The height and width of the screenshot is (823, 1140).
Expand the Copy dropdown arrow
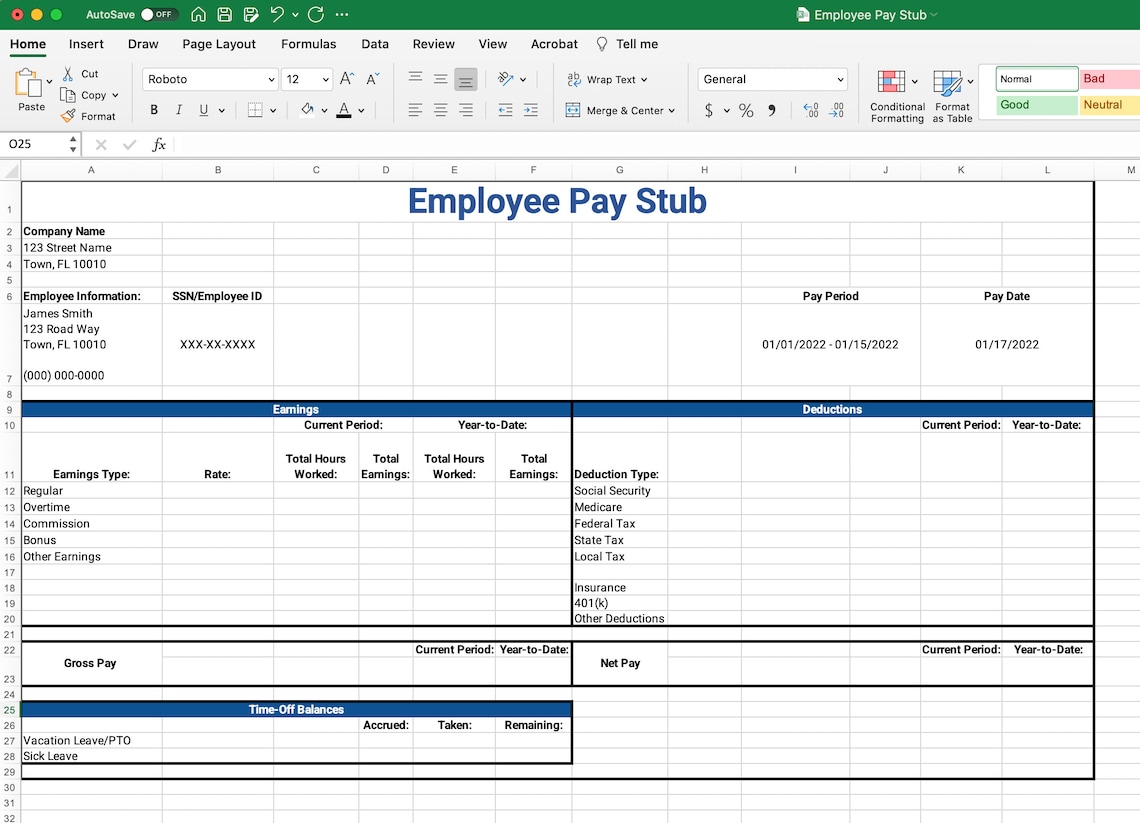(115, 95)
